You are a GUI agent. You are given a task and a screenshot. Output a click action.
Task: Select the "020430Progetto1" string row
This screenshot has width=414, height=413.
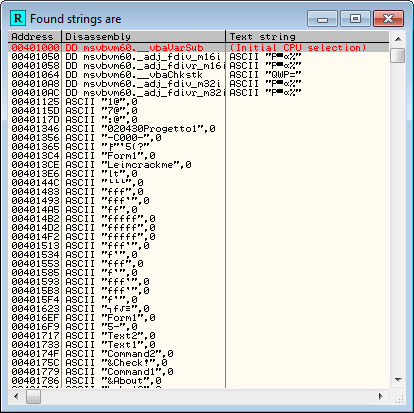(x=199, y=129)
